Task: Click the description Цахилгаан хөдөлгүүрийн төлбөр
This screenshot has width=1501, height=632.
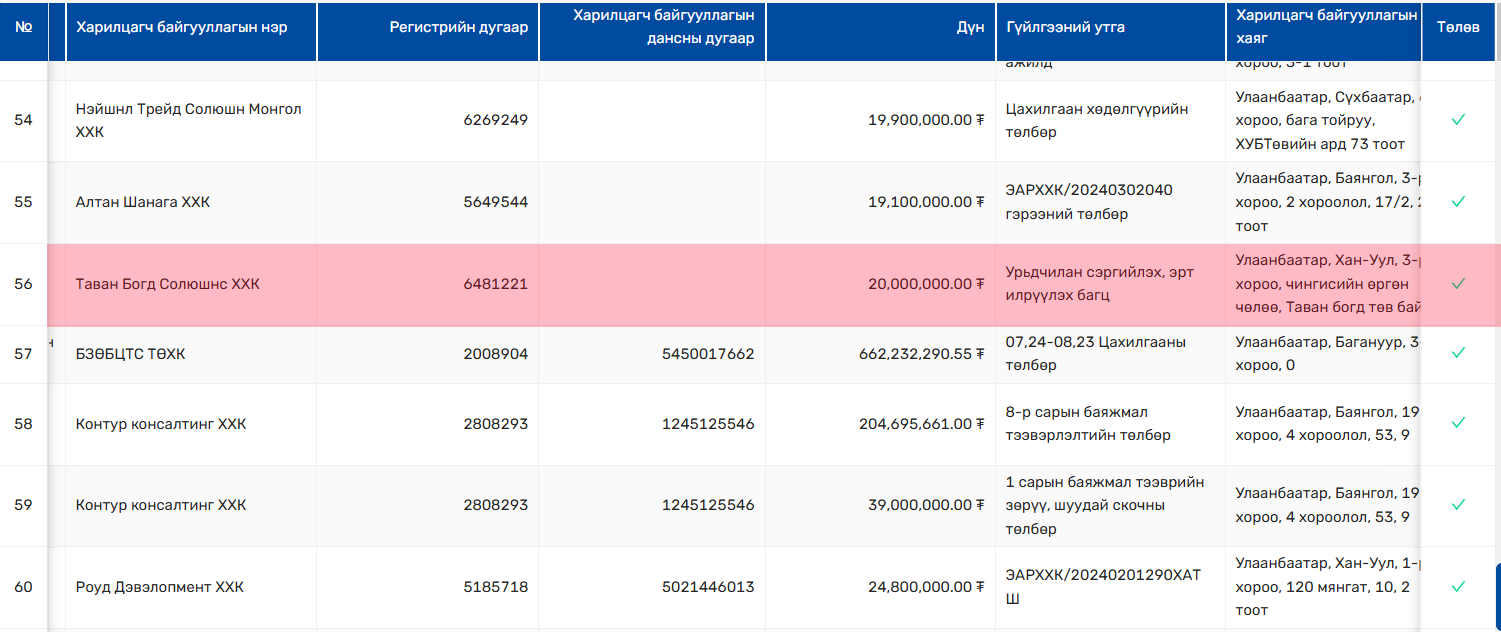Action: (x=1097, y=120)
